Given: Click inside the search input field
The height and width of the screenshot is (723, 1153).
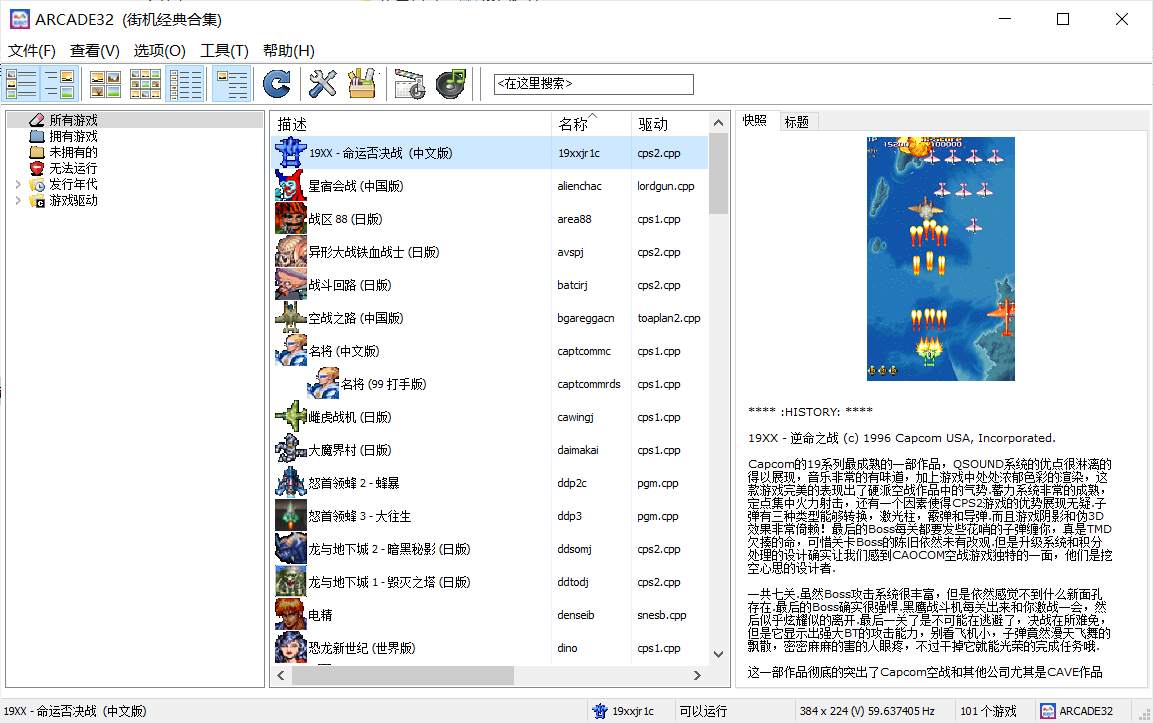Looking at the screenshot, I should click(592, 84).
